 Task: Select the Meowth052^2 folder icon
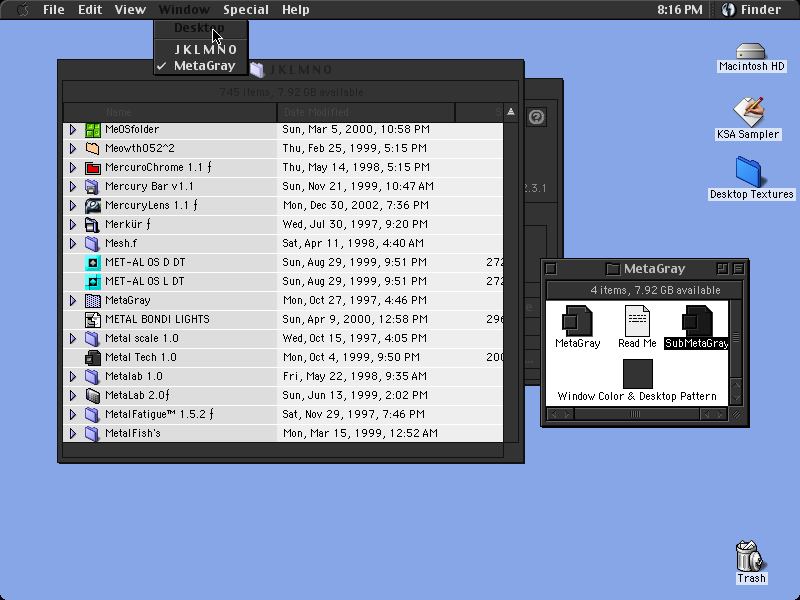92,148
